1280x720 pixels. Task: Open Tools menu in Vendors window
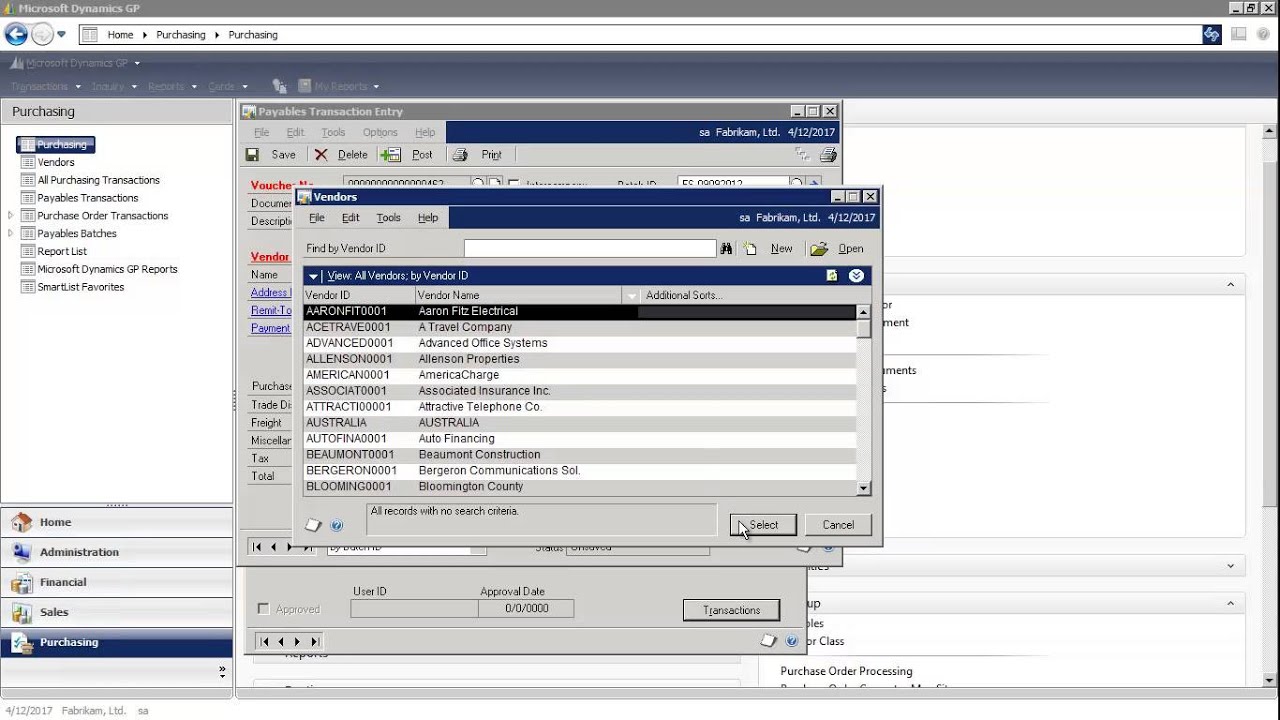388,218
